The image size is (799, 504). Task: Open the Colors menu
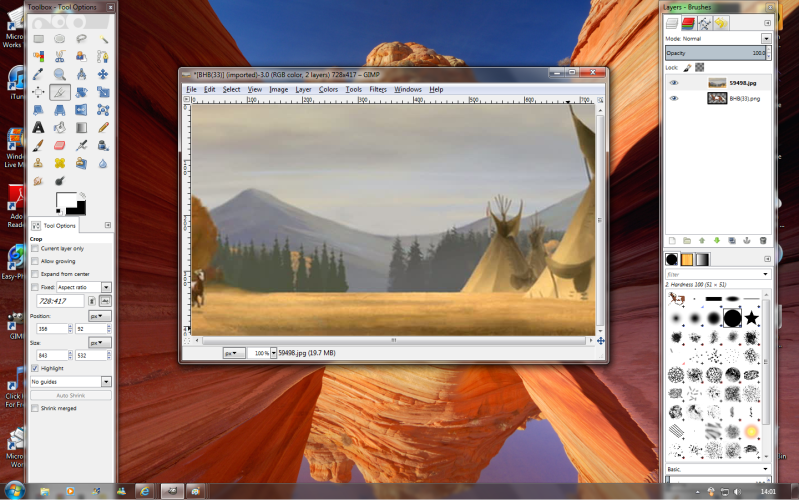pyautogui.click(x=328, y=89)
